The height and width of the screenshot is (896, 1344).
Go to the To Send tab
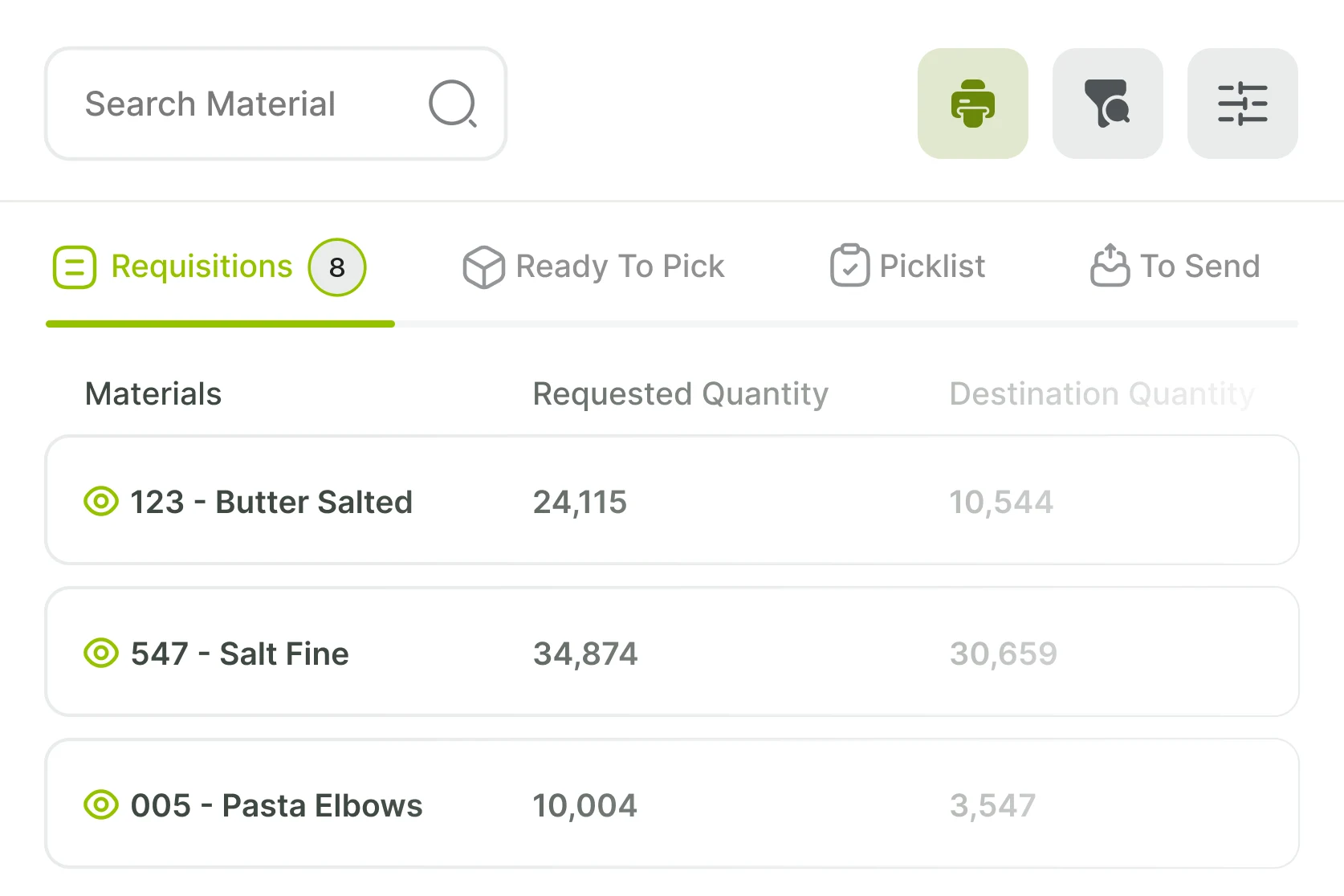pos(1199,267)
